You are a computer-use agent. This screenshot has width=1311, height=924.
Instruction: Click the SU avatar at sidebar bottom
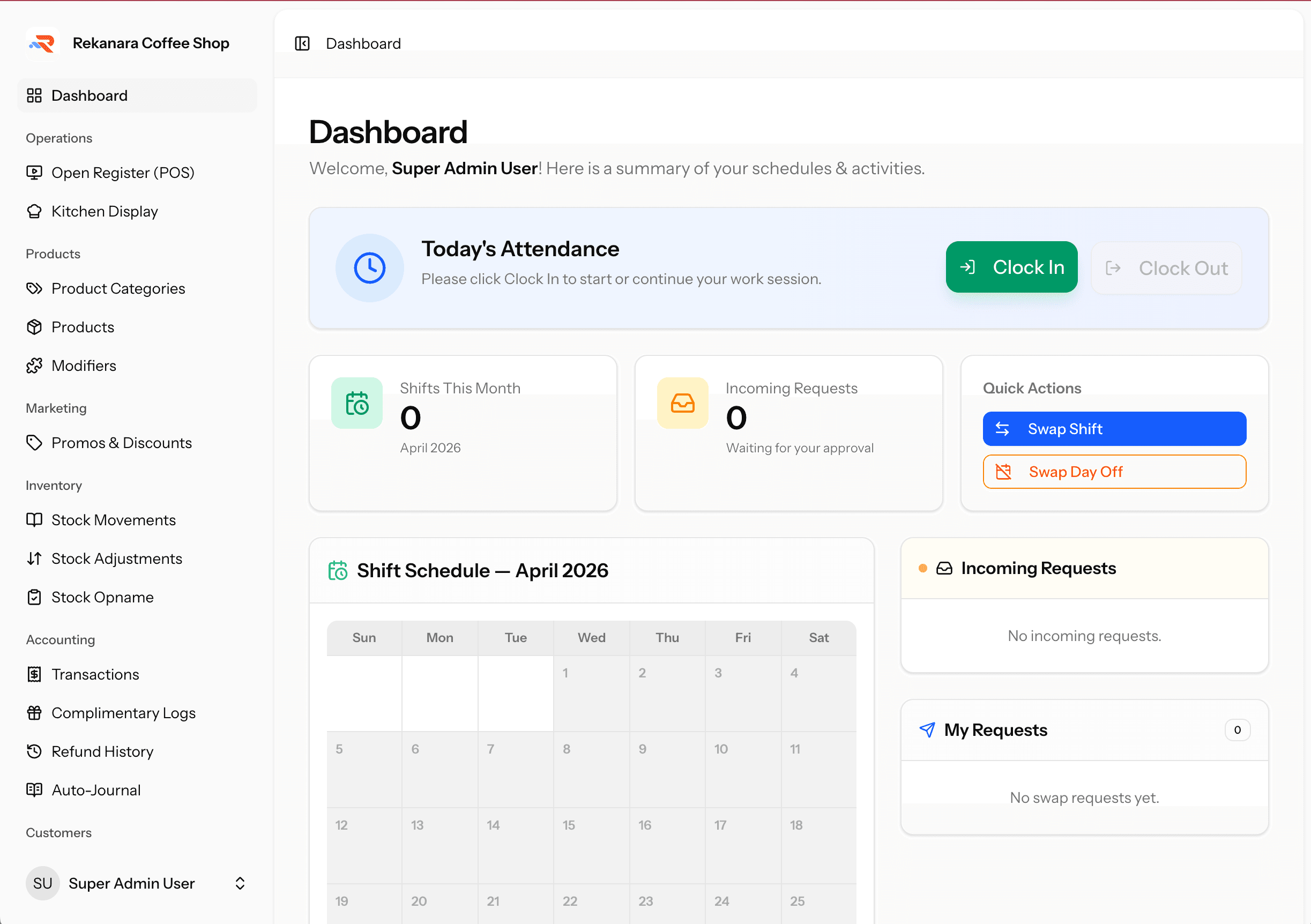43,883
